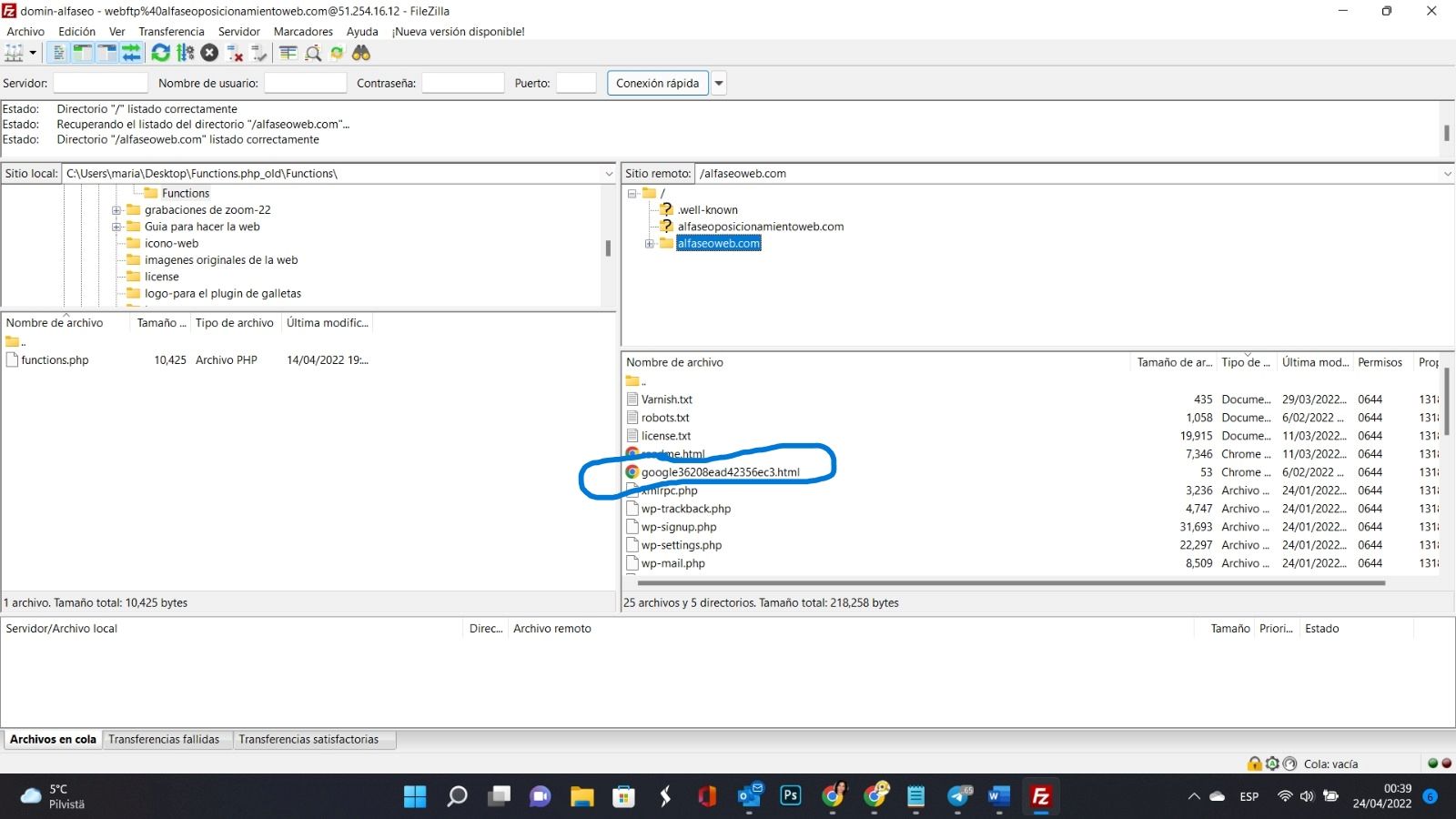Select the license local folder
The width and height of the screenshot is (1456, 819).
click(162, 277)
